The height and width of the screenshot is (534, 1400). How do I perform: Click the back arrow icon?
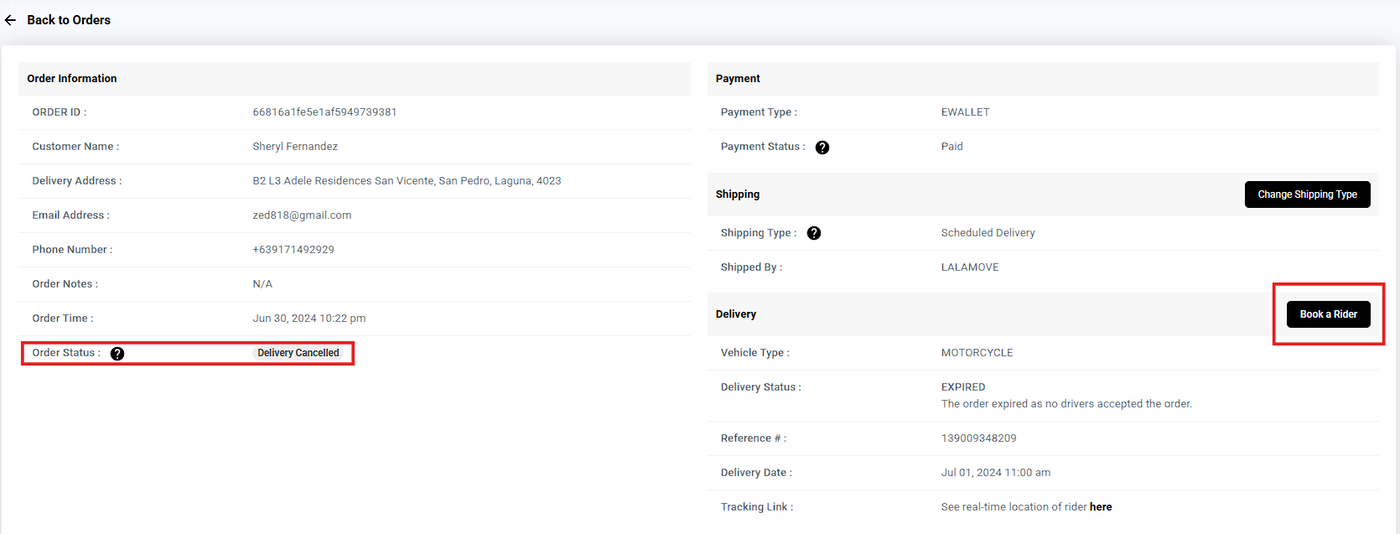(x=10, y=20)
